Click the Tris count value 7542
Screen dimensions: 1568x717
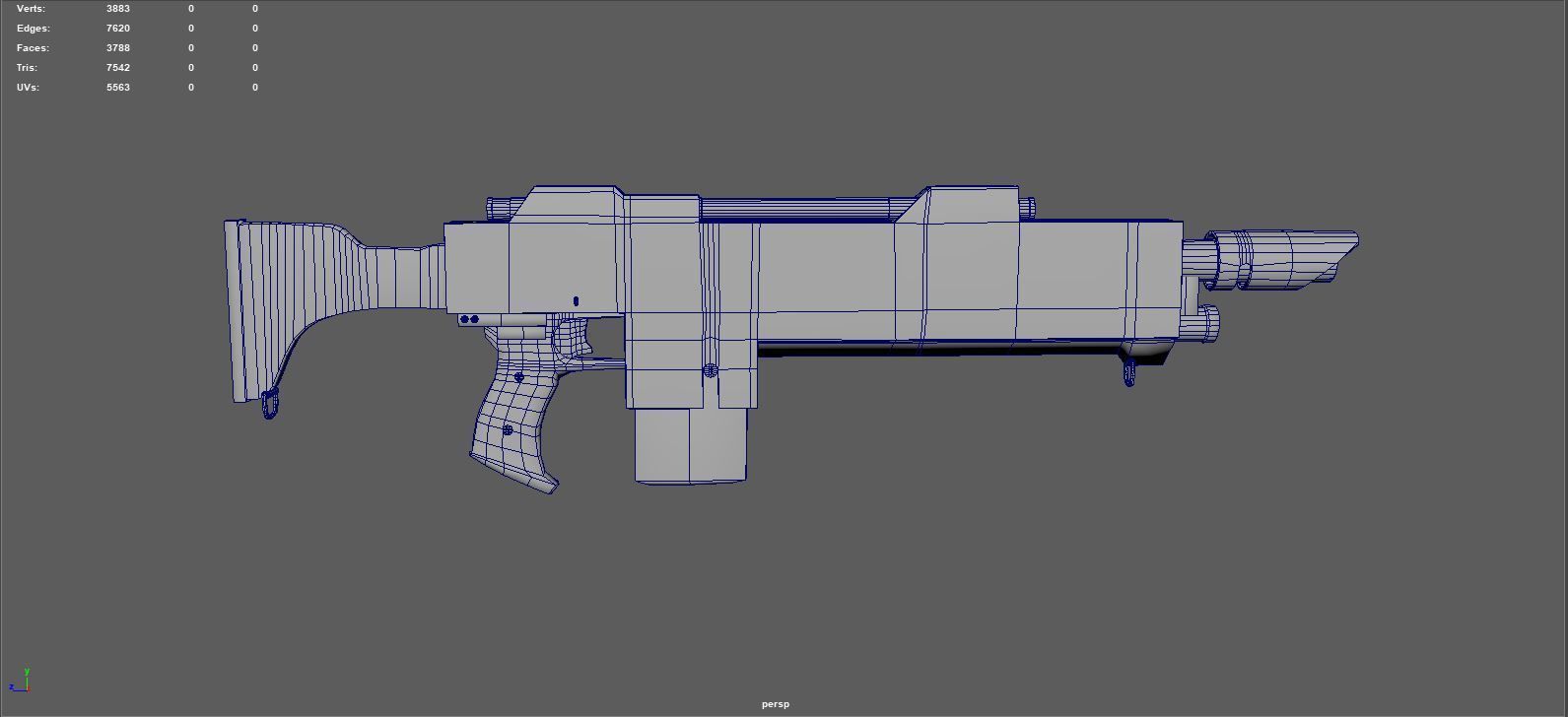(118, 67)
